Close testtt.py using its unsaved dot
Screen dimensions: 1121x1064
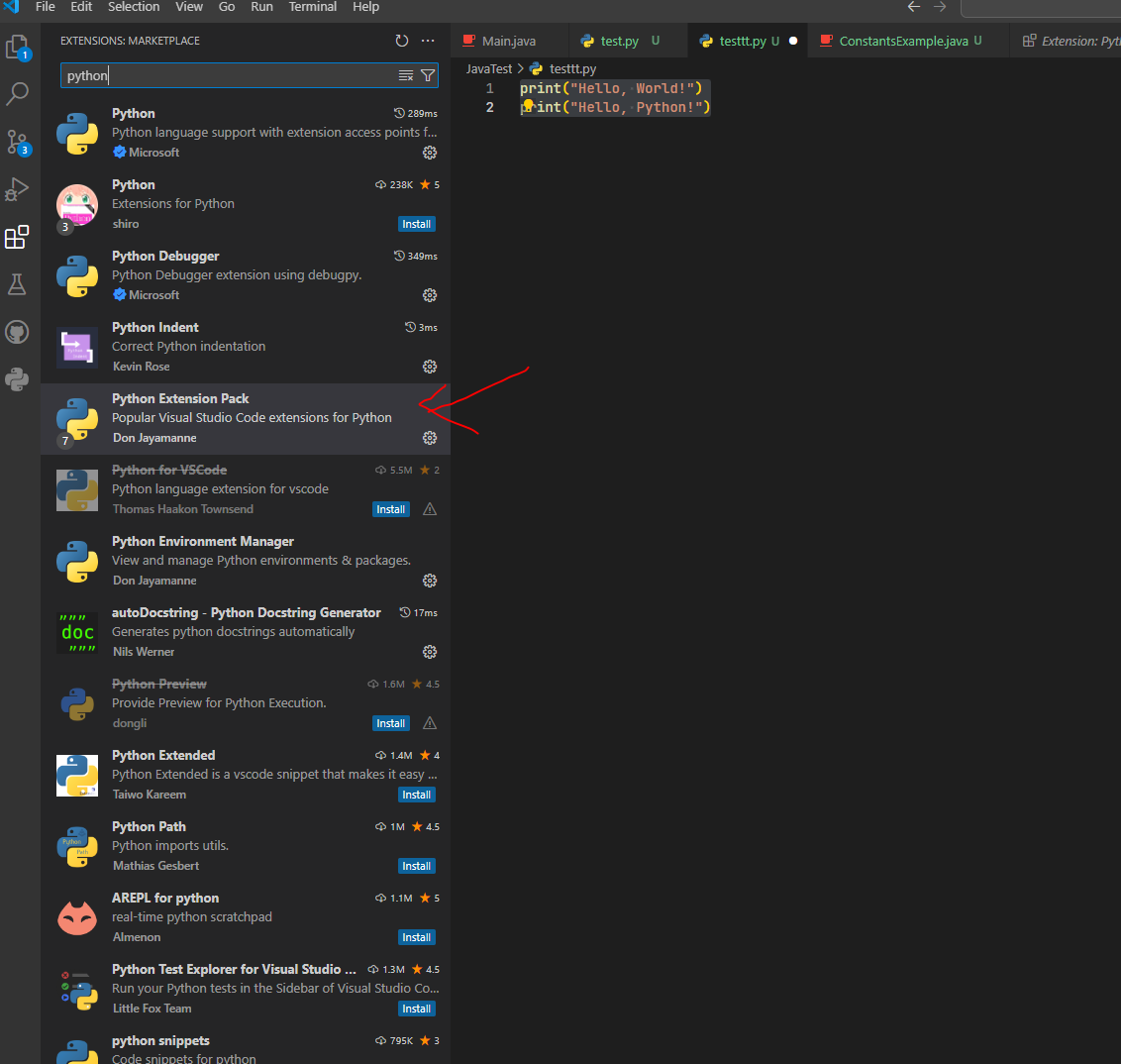(x=793, y=41)
